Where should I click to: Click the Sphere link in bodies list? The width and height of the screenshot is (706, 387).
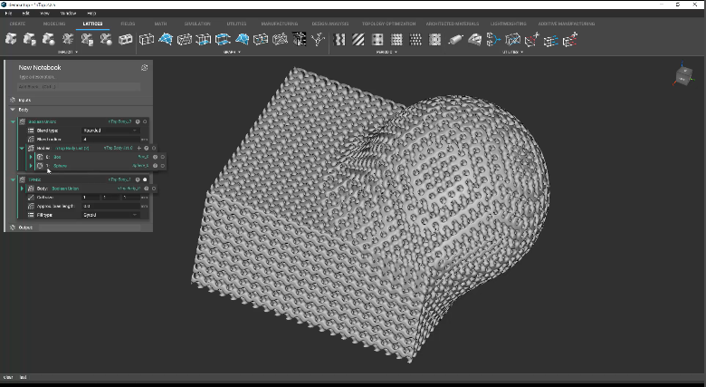pos(60,166)
